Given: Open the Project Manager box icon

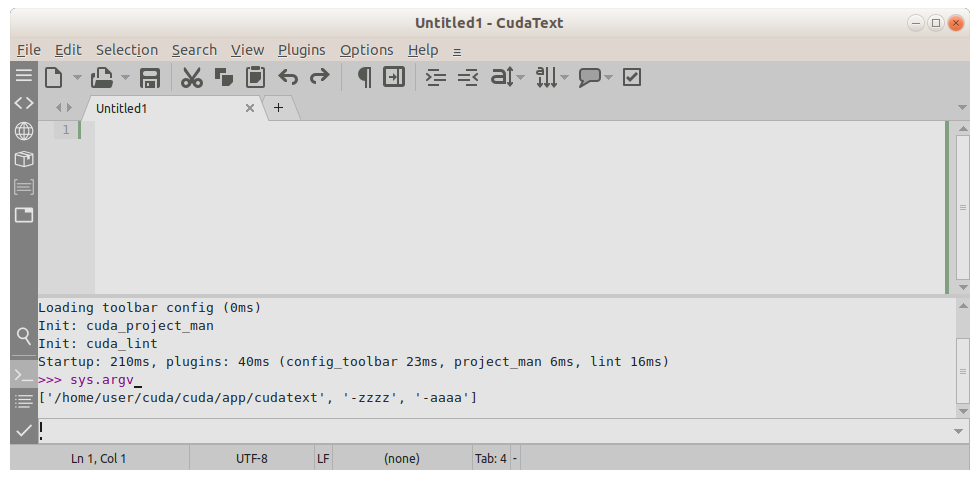Looking at the screenshot, I should (x=24, y=159).
